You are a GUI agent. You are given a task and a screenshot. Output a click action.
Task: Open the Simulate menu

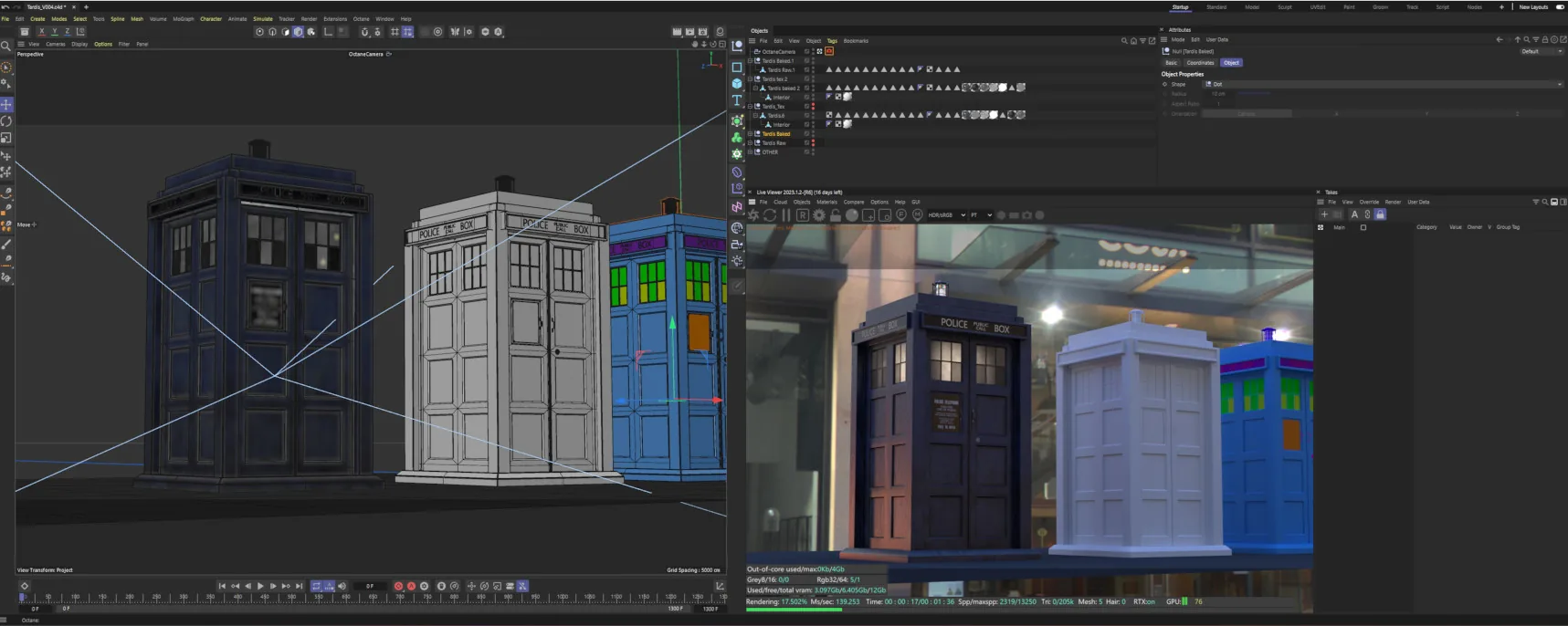[x=263, y=18]
